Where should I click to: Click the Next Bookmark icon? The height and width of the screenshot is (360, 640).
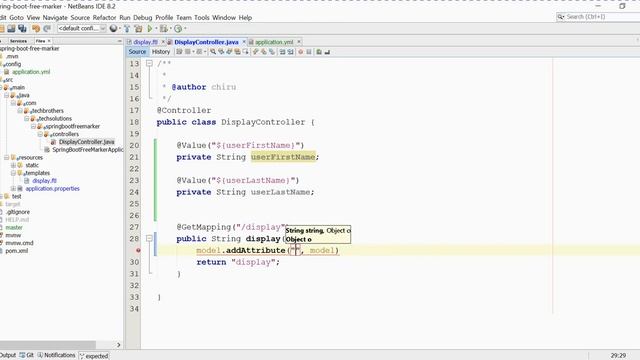[x=264, y=52]
